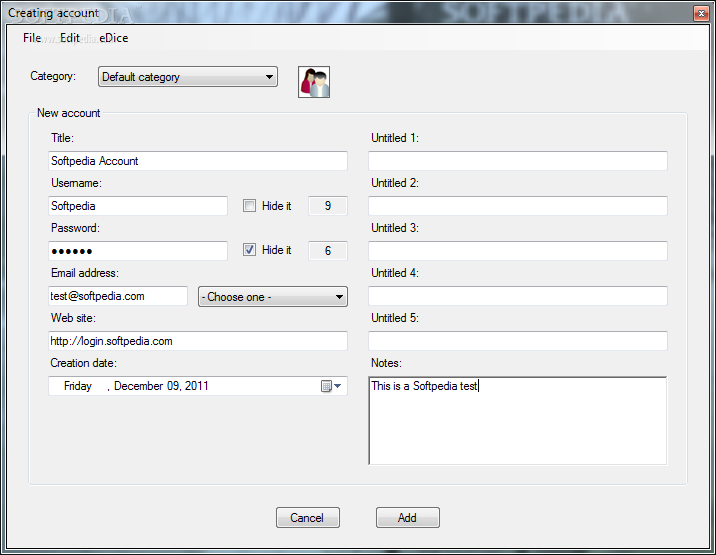The width and height of the screenshot is (716, 555).
Task: Click the Category label
Action: click(x=53, y=76)
